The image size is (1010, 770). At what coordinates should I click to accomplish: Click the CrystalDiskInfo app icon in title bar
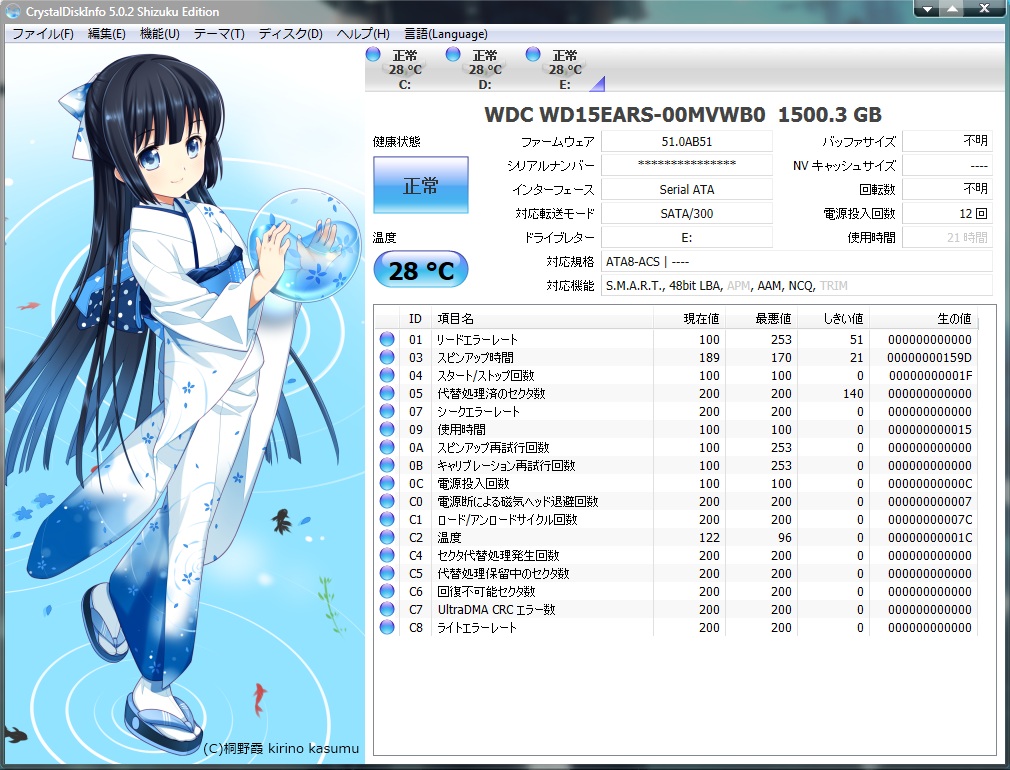coord(13,12)
